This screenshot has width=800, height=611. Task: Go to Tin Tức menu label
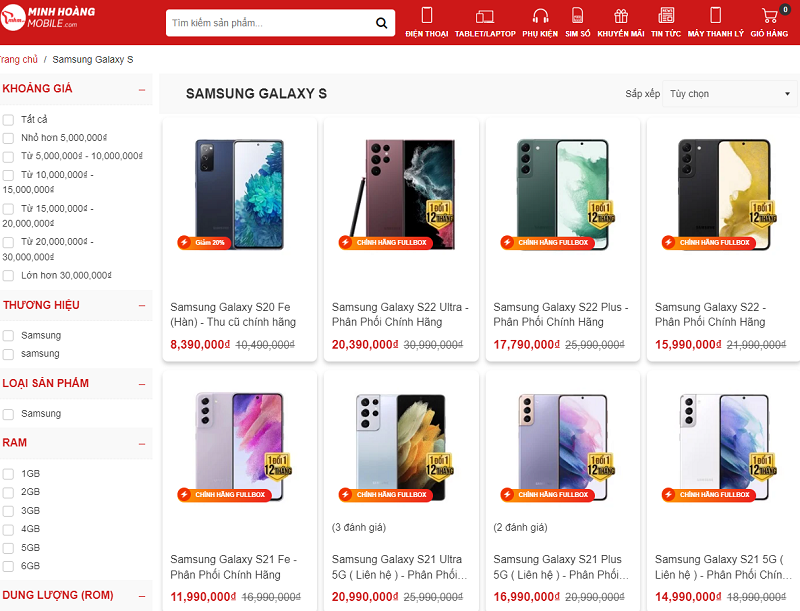(x=666, y=34)
